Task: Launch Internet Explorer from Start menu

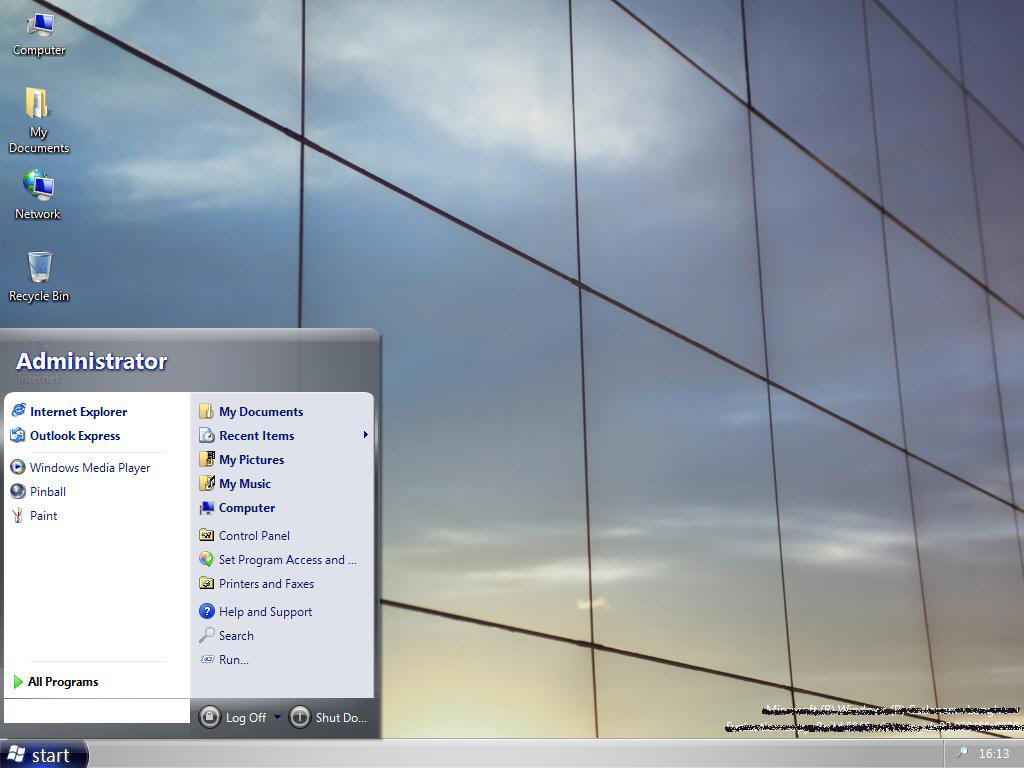Action: (69, 411)
